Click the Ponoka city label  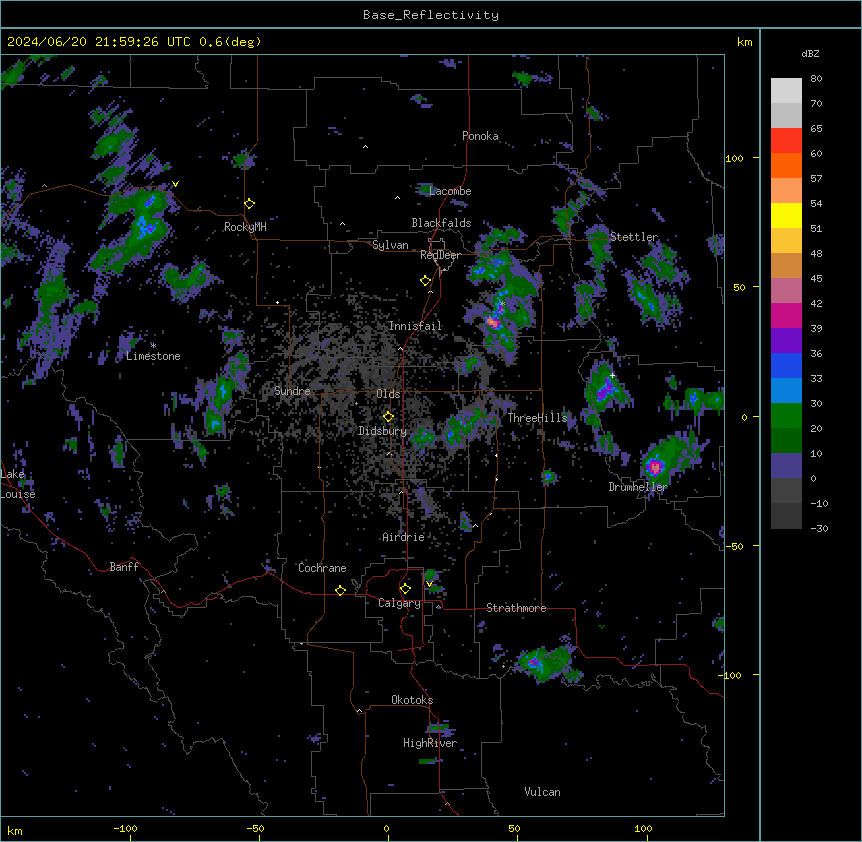point(480,136)
